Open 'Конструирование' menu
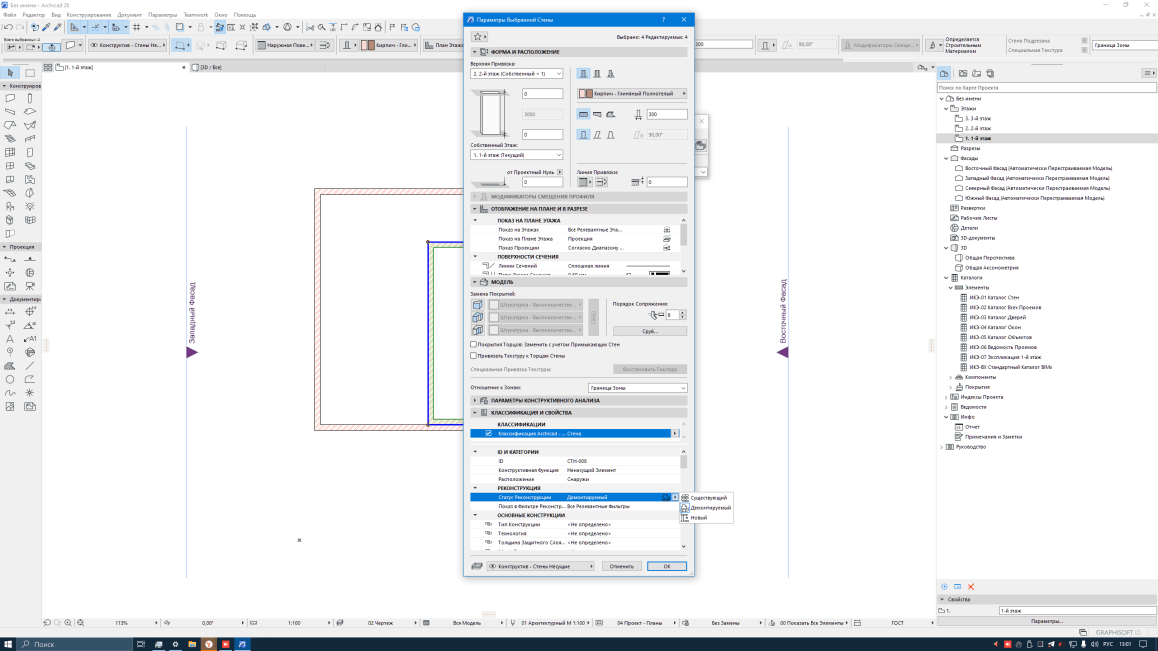 (x=89, y=15)
